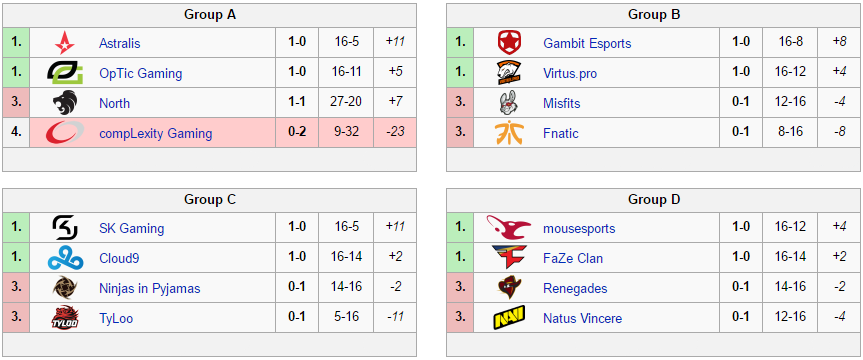Image resolution: width=863 pixels, height=360 pixels.
Task: Click the Gambit Esports logo
Action: [509, 43]
